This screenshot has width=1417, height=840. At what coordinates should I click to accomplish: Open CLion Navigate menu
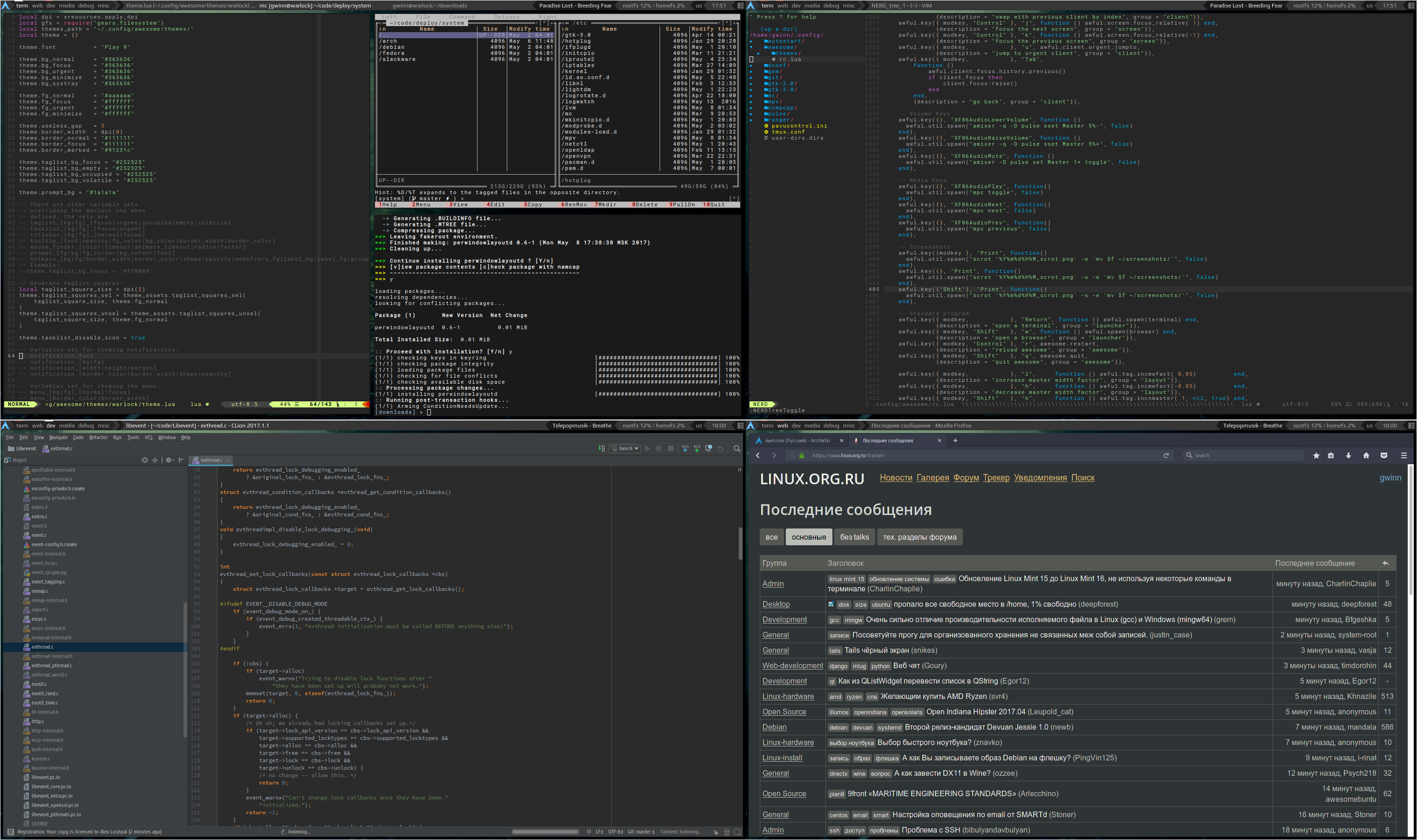pos(58,438)
